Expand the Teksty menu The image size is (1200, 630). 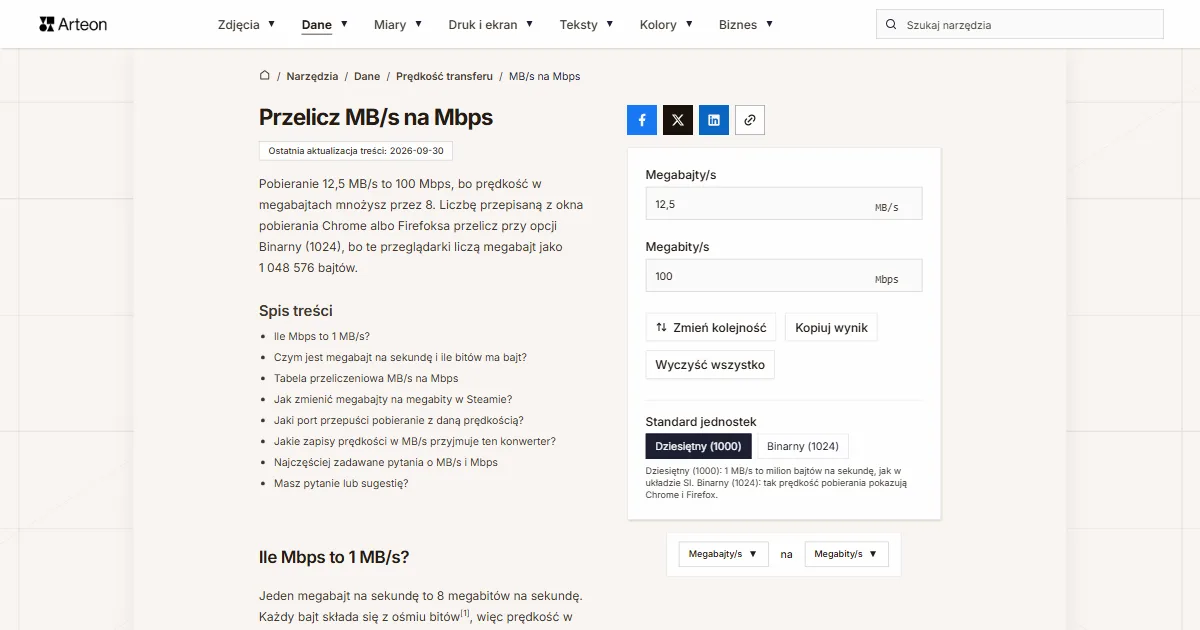click(586, 25)
